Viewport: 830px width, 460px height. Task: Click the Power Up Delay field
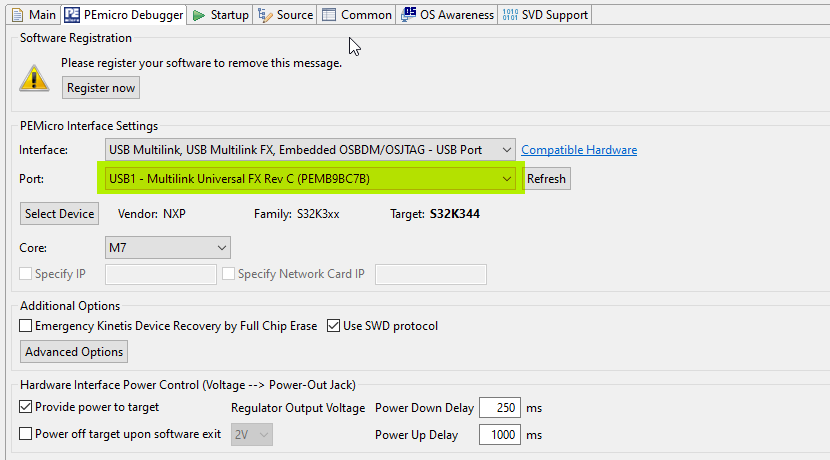point(500,435)
